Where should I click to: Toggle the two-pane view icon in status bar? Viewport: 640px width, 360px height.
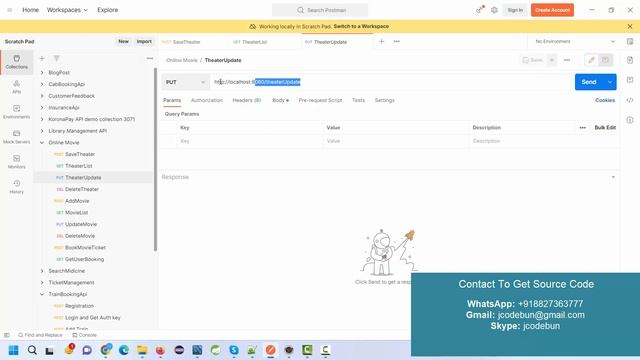coord(7,335)
